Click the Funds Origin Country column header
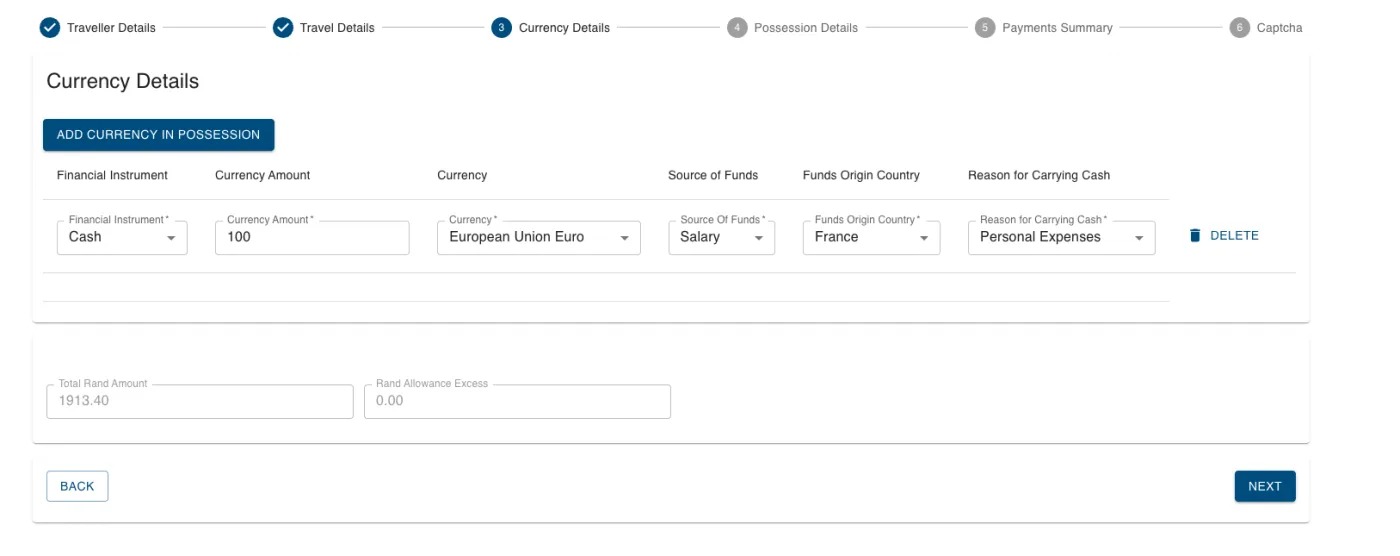Viewport: 1400px width, 556px height. point(861,175)
